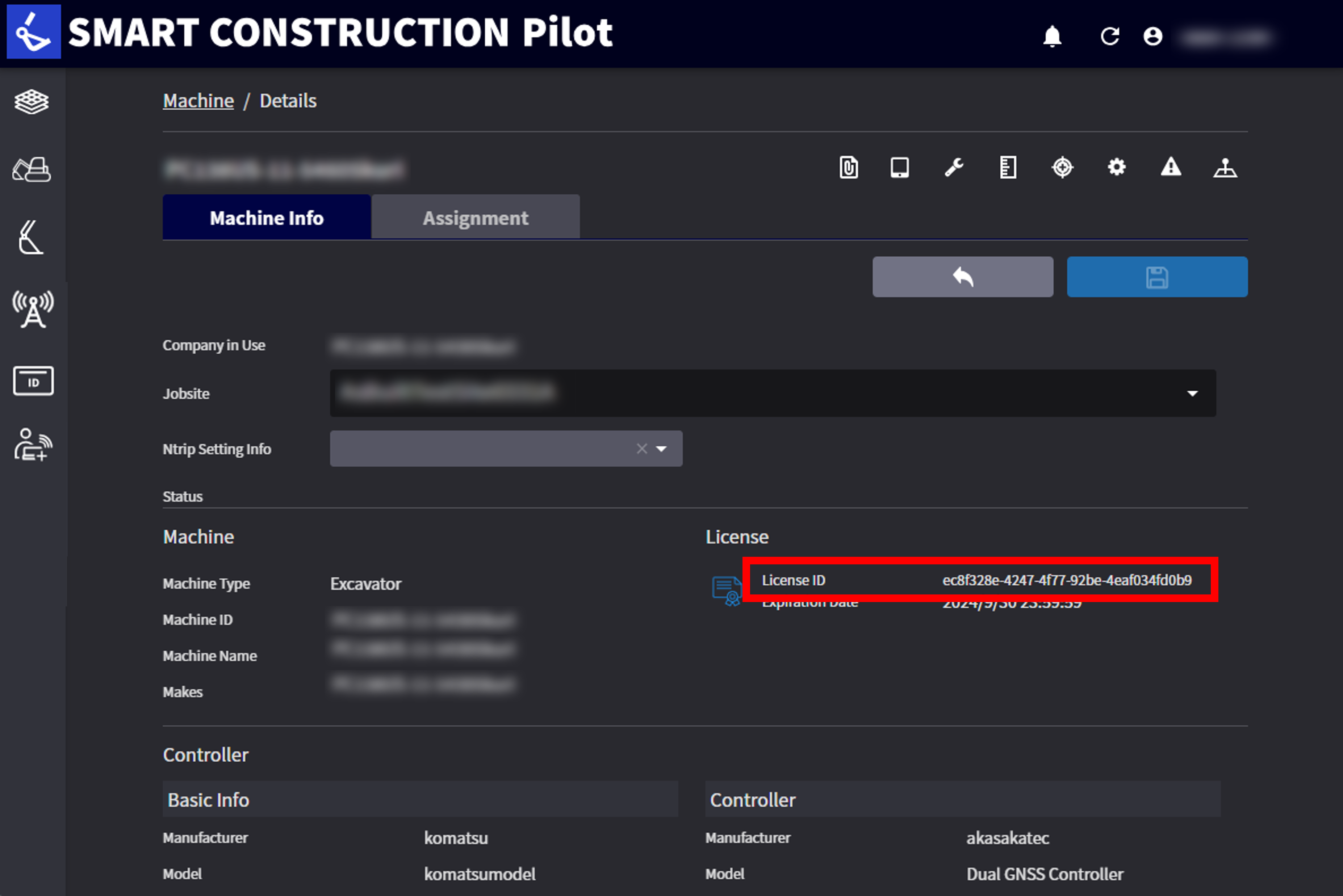
Task: Click the Machine ID label
Action: pyautogui.click(x=198, y=619)
